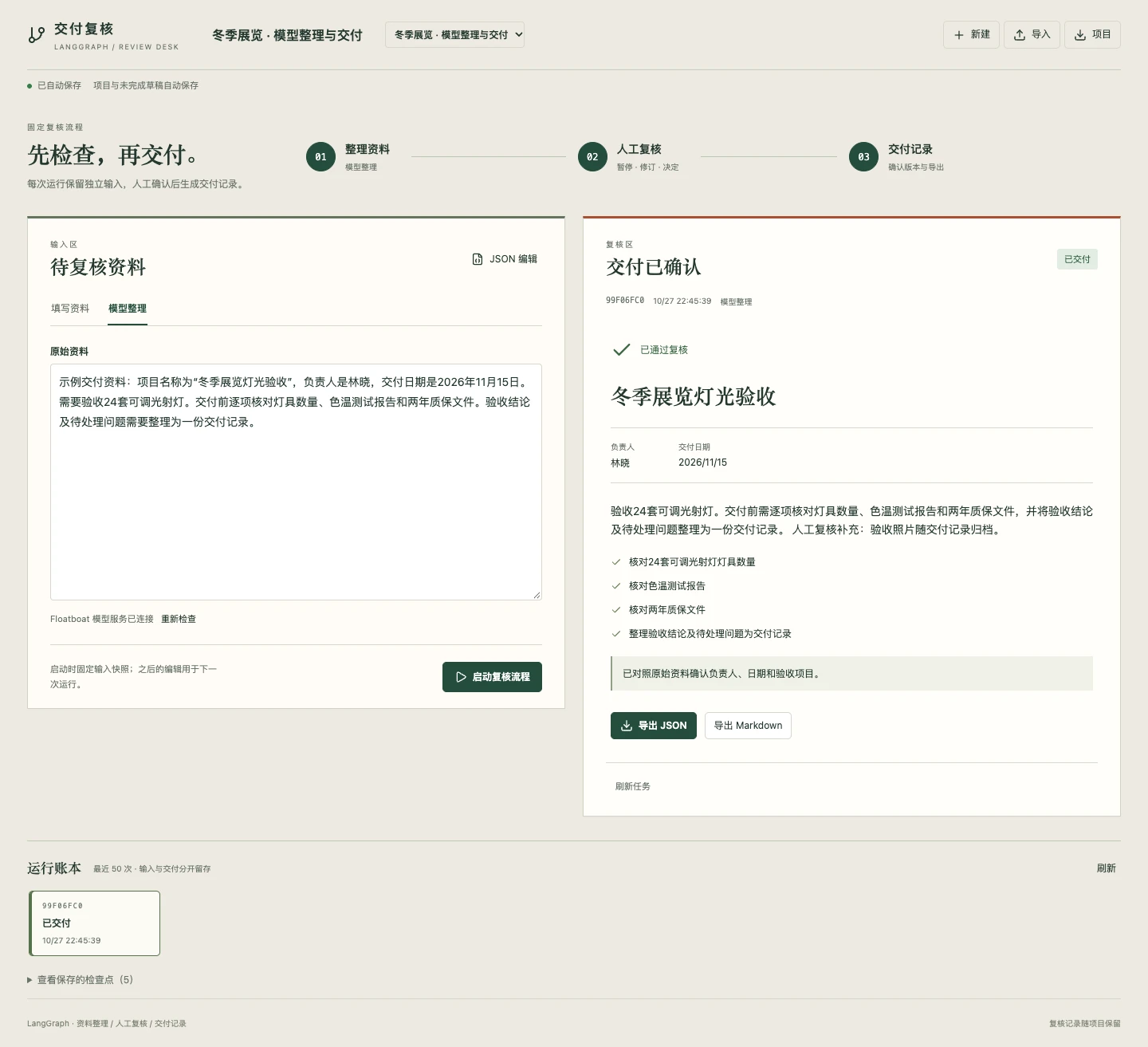The image size is (1148, 1047).
Task: Click the delivery date 2026/11/15
Action: pyautogui.click(x=702, y=462)
